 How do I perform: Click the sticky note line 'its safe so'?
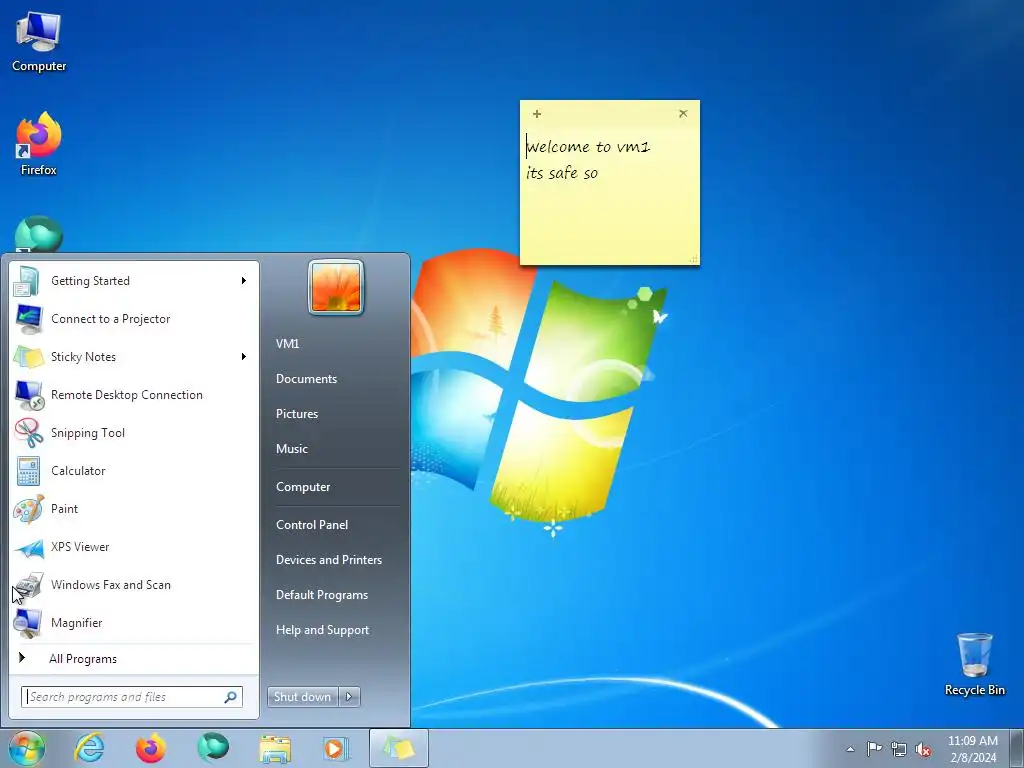coord(562,173)
